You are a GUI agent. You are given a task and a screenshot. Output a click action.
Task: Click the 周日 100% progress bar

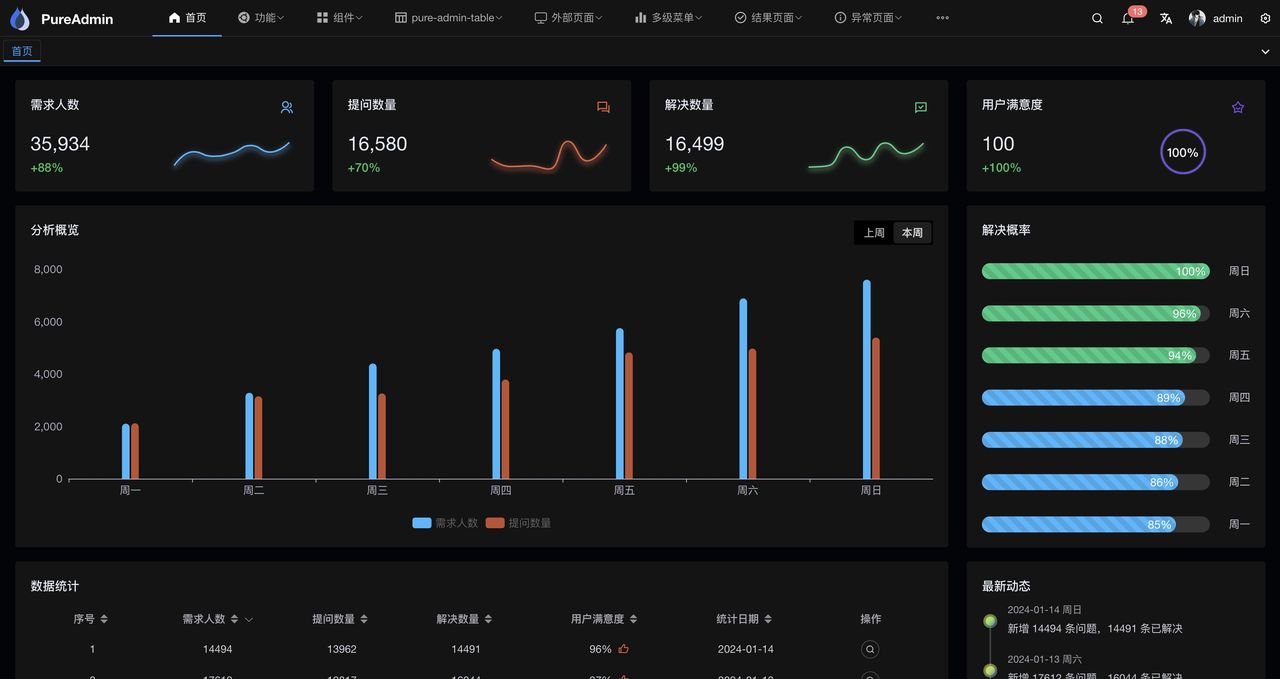click(x=1095, y=270)
